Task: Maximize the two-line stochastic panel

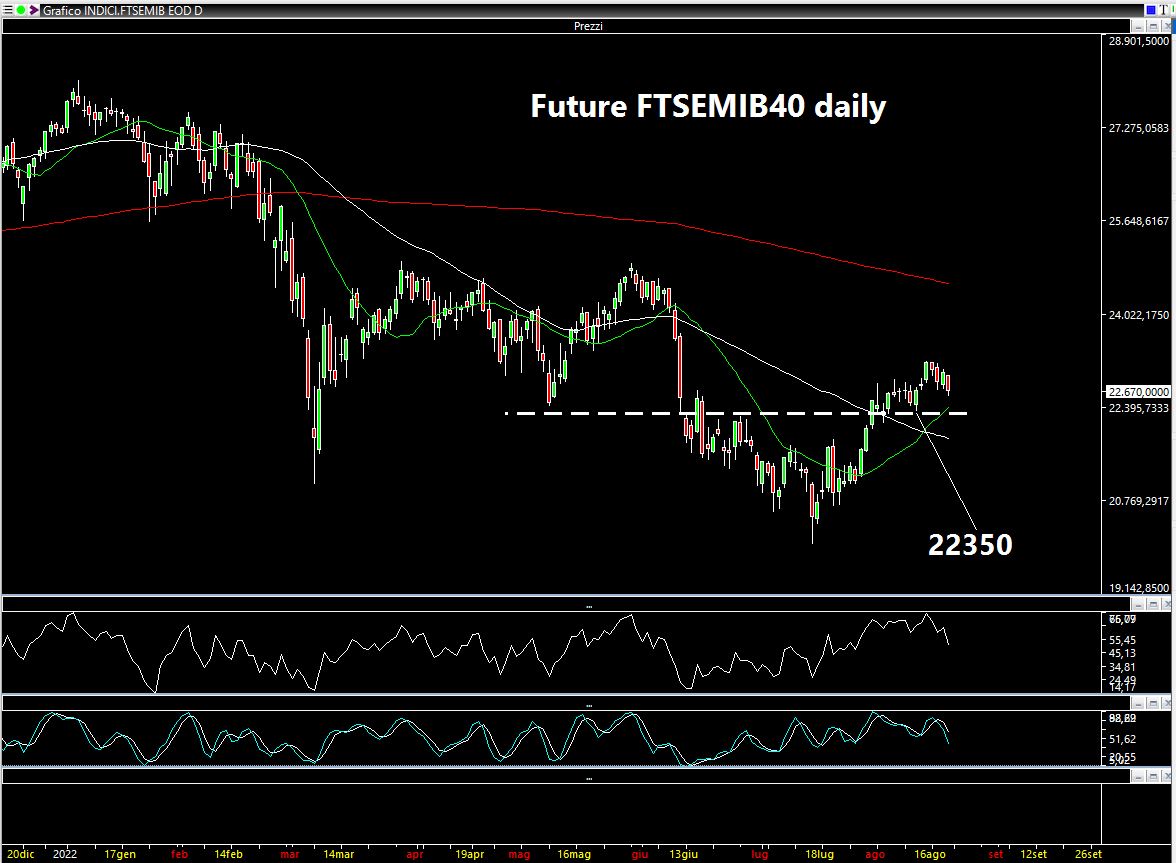Action: click(1154, 703)
